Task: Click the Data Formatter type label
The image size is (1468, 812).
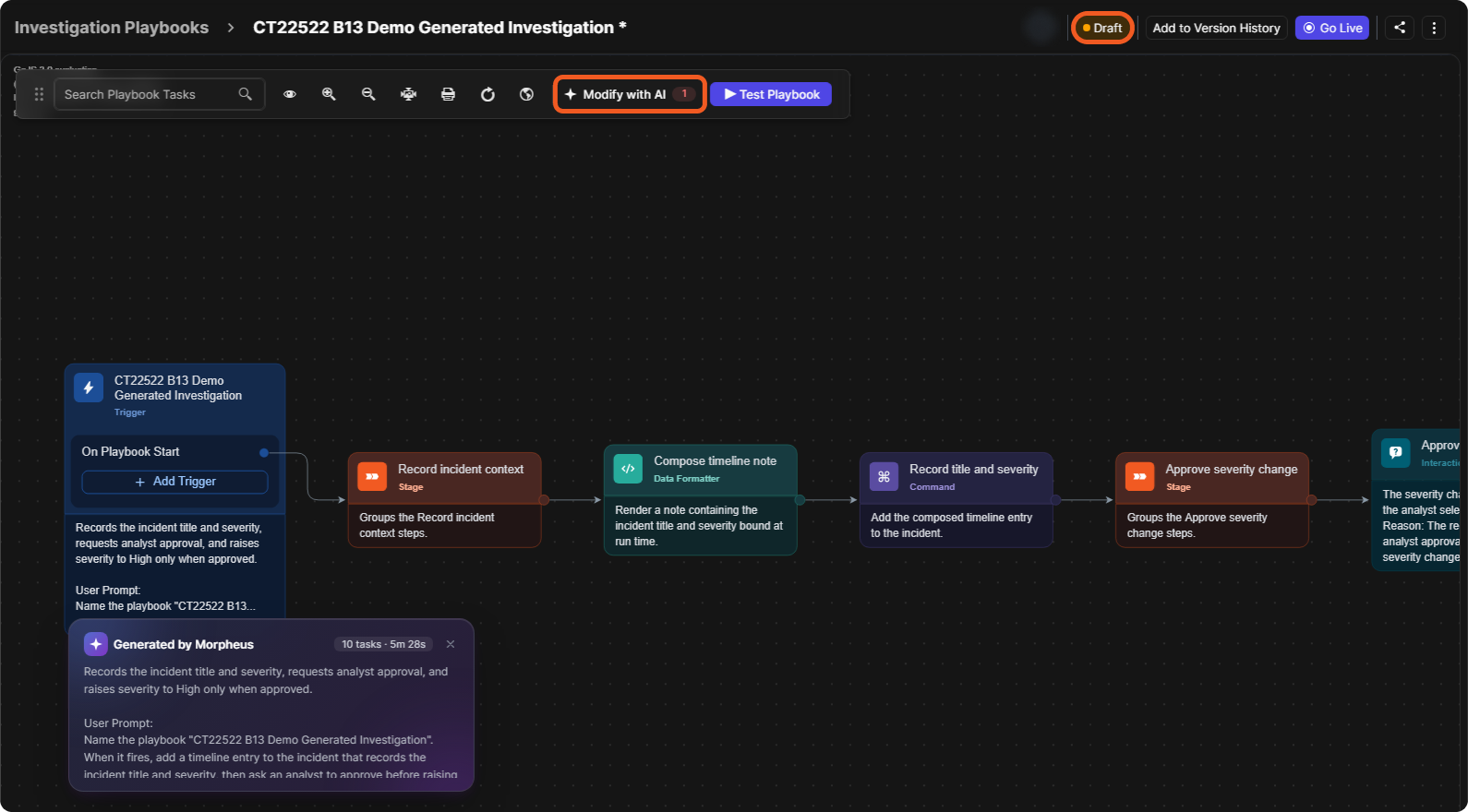Action: coord(687,478)
